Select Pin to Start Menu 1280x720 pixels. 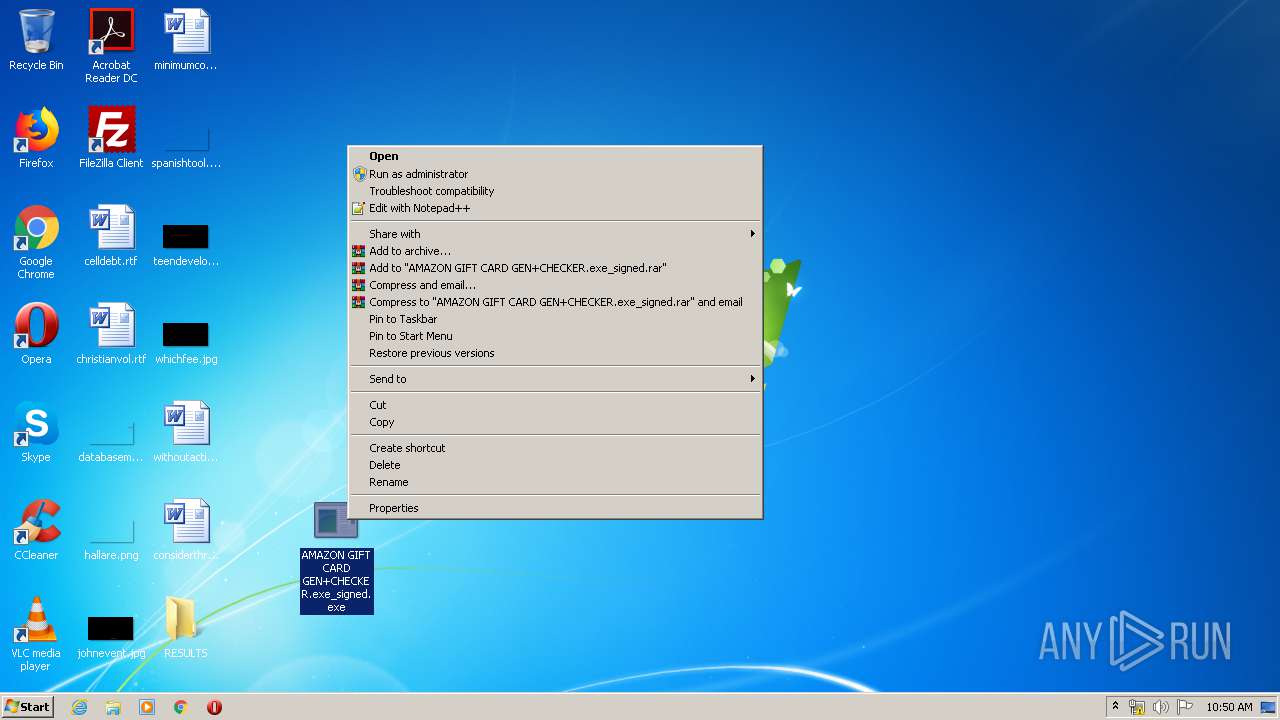(x=555, y=336)
